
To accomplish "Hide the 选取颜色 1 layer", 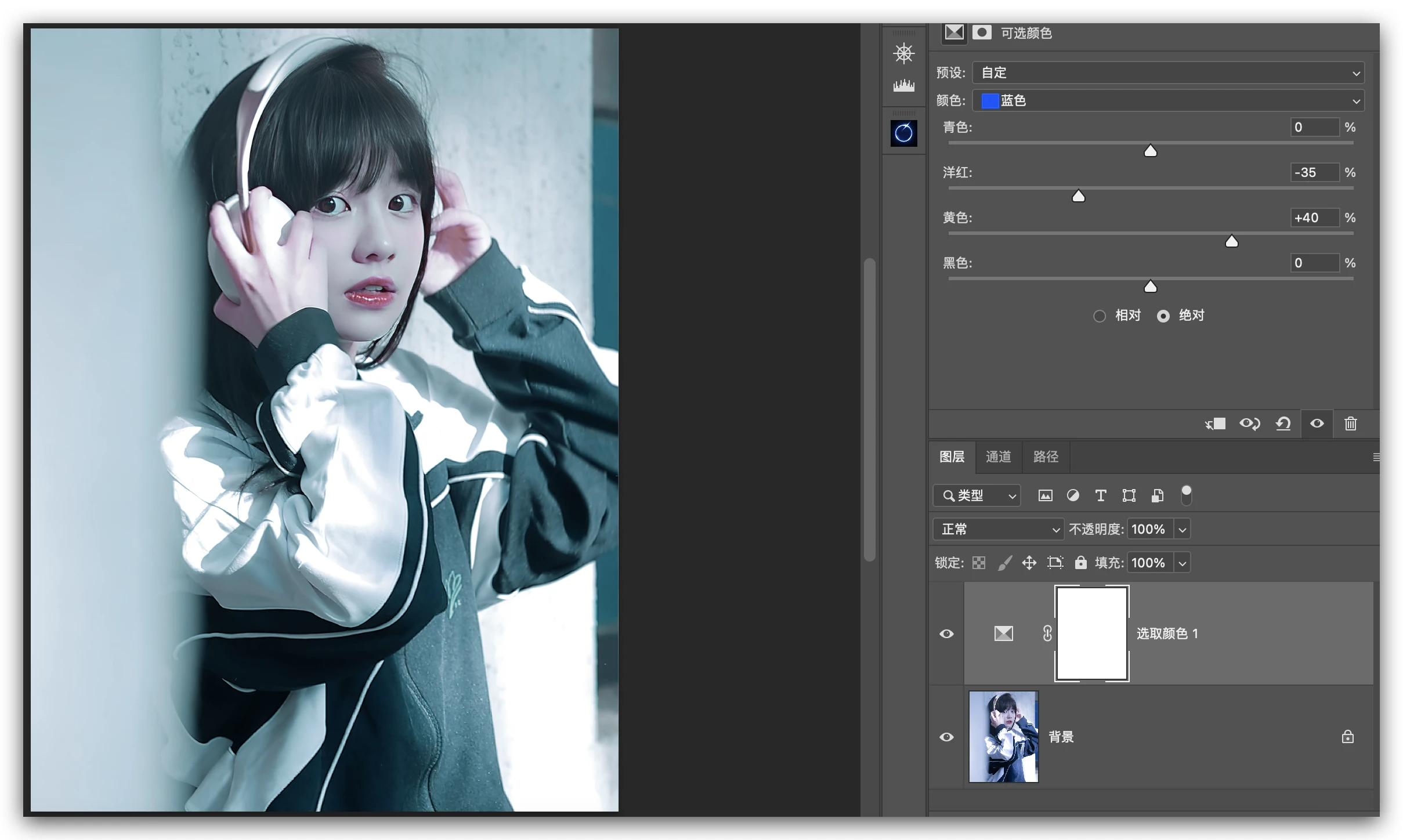I will point(946,633).
